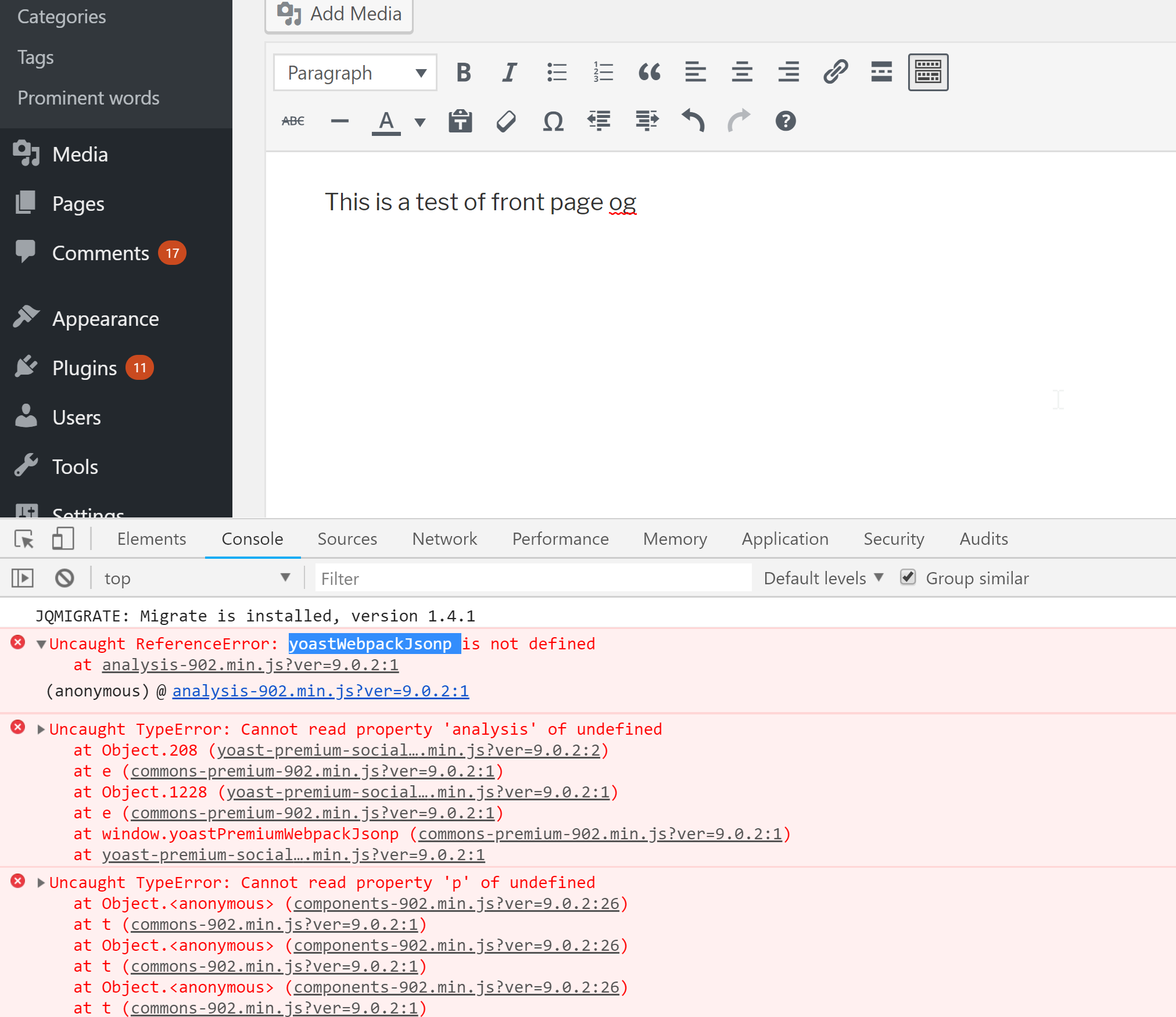The image size is (1176, 1017).
Task: Switch to the Network tab
Action: (x=444, y=538)
